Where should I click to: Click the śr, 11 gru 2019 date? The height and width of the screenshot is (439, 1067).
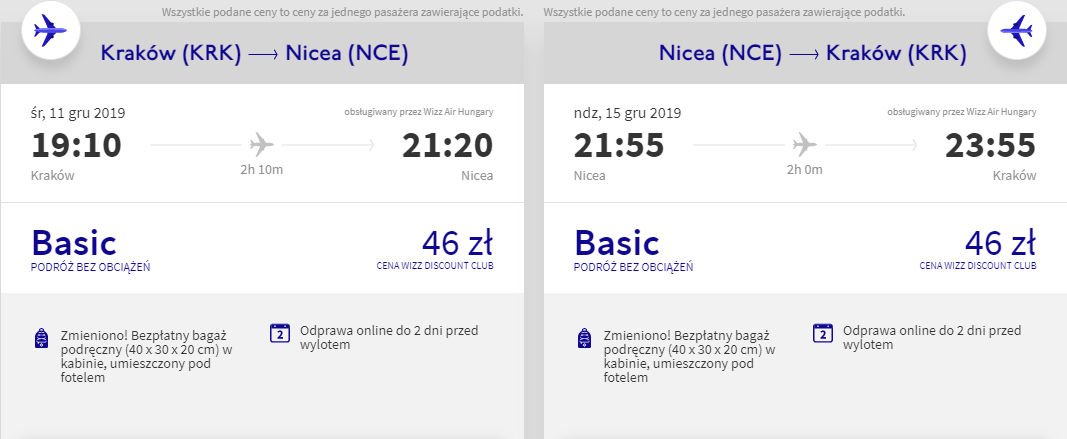click(x=78, y=112)
